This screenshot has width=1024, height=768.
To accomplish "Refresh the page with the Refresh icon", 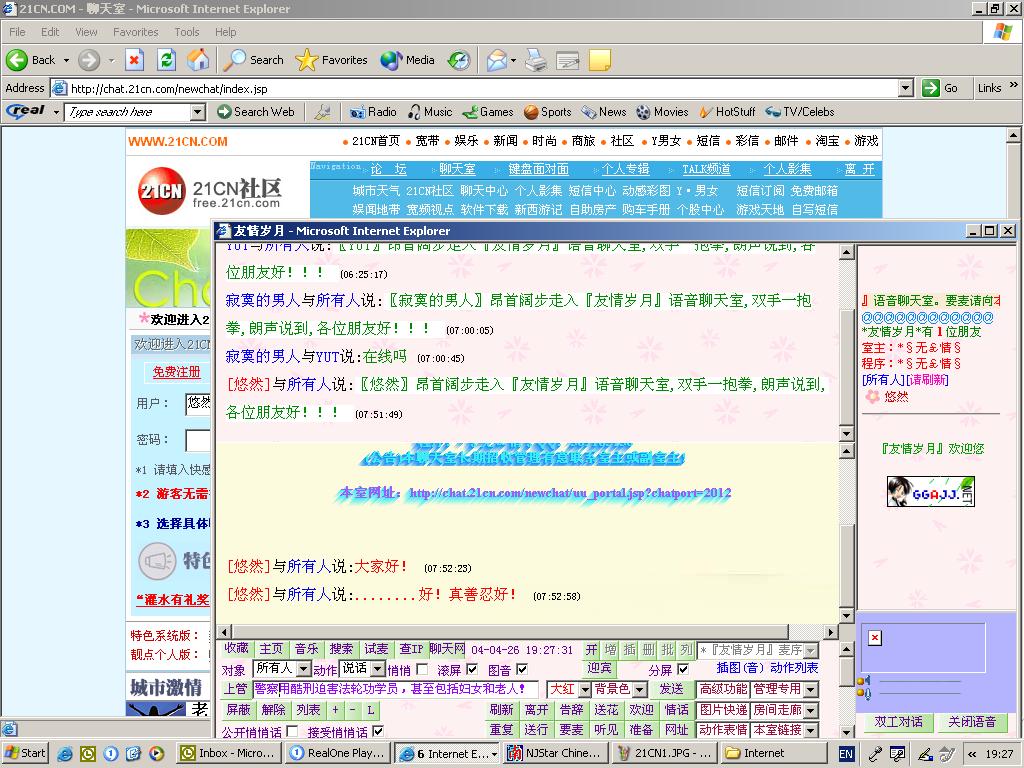I will click(x=167, y=60).
